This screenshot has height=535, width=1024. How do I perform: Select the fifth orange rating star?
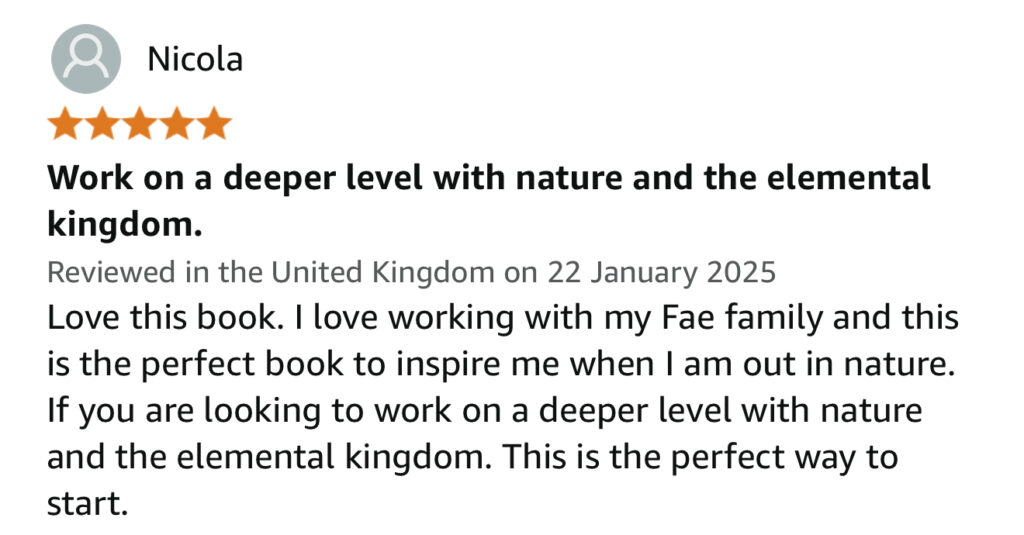click(214, 124)
